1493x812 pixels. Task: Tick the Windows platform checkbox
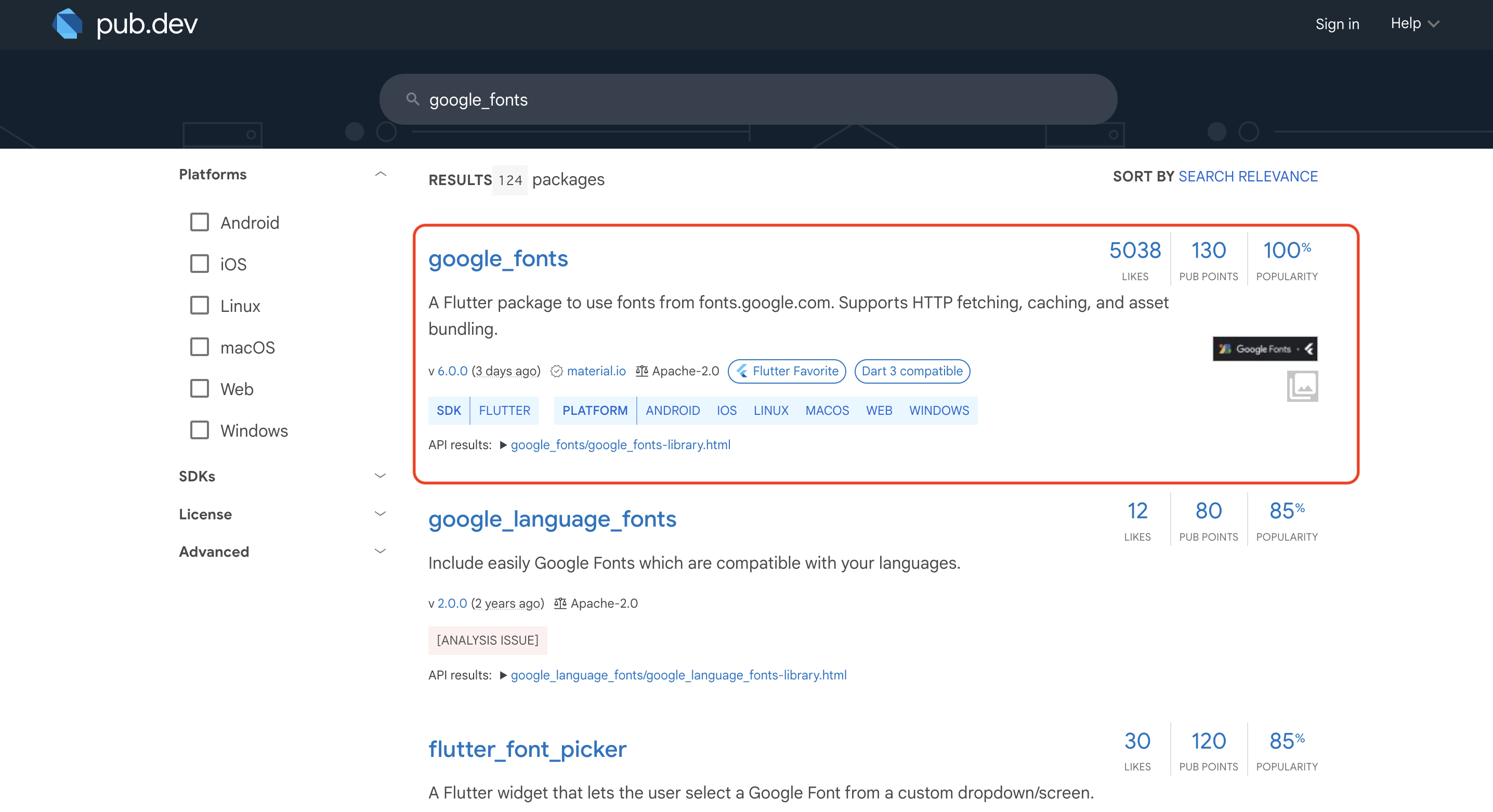(x=200, y=430)
